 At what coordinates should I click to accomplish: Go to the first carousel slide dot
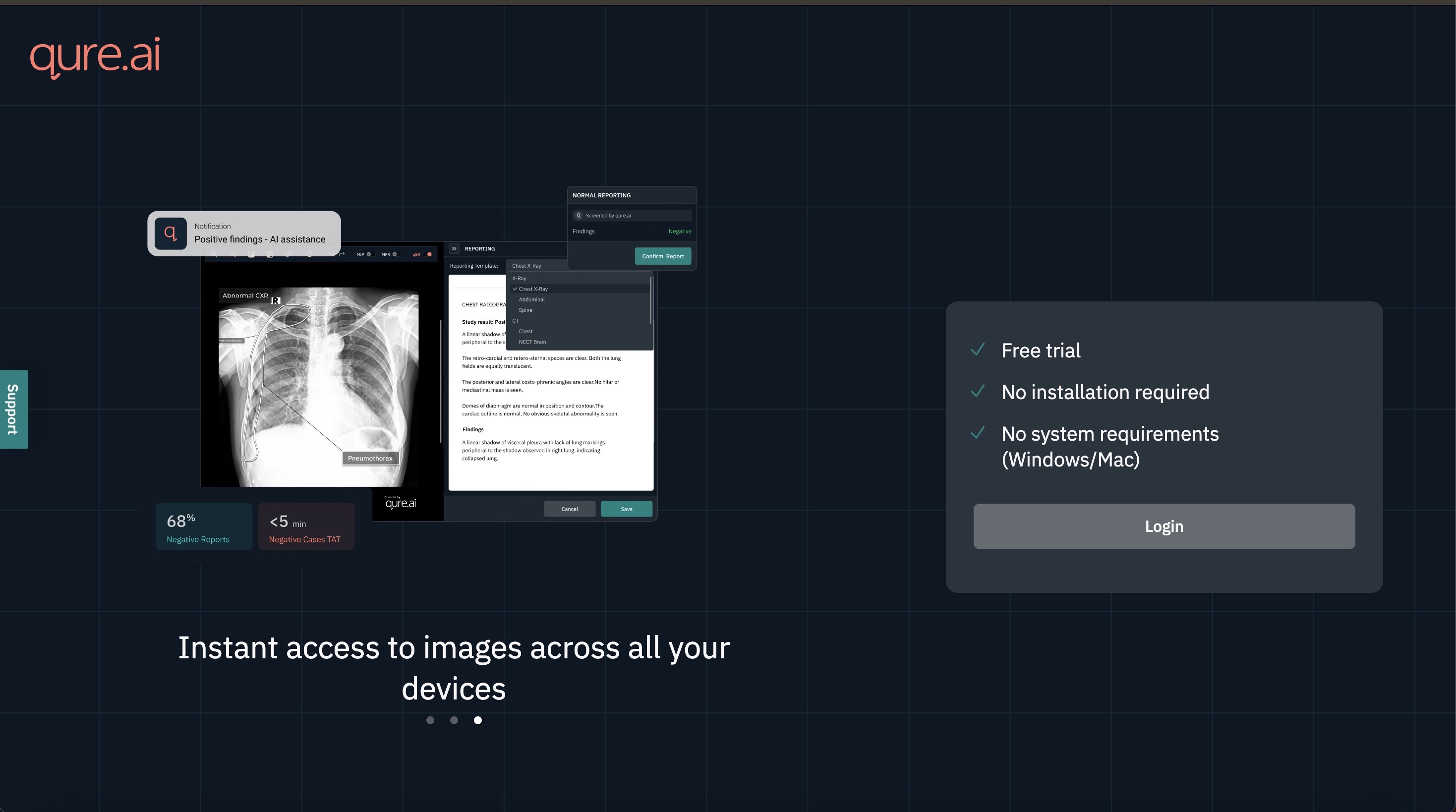click(430, 720)
